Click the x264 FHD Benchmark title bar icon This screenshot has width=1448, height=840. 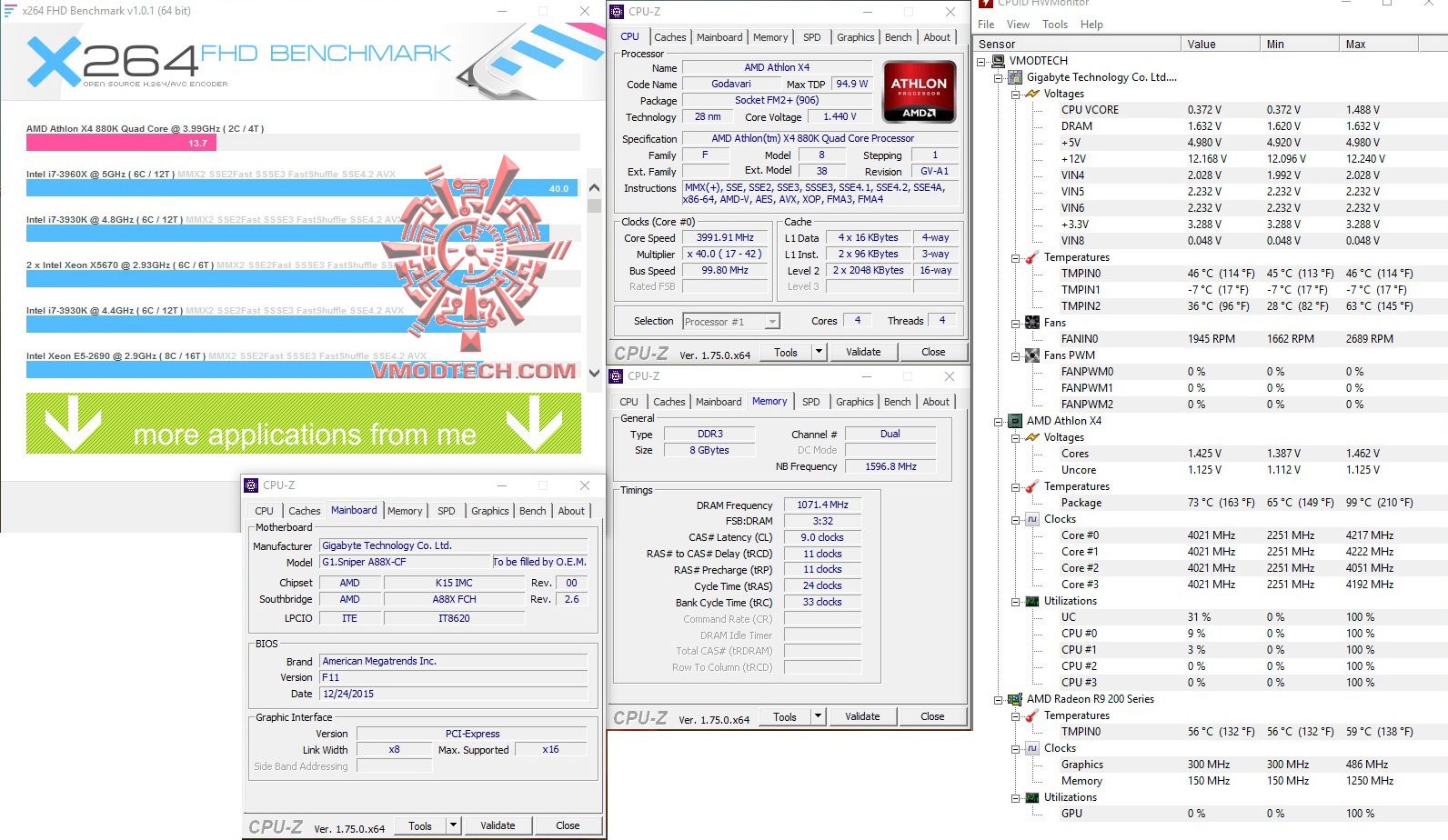tap(11, 11)
